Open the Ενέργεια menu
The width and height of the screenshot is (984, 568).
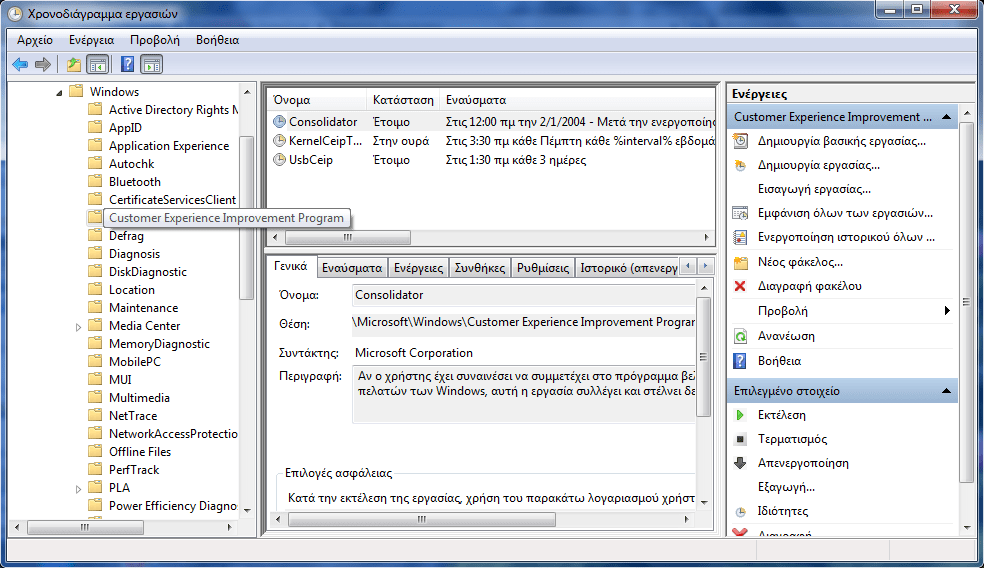coord(91,40)
